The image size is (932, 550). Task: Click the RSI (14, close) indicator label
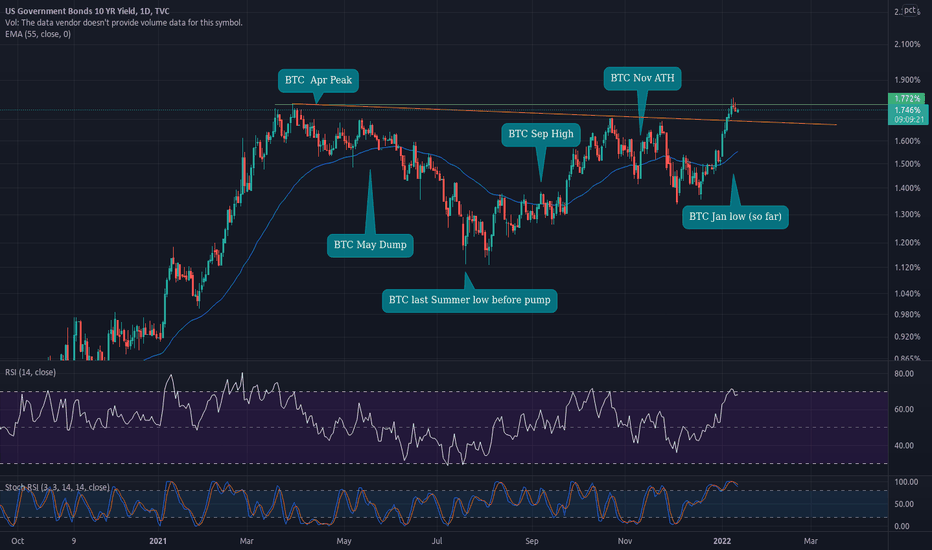[30, 372]
